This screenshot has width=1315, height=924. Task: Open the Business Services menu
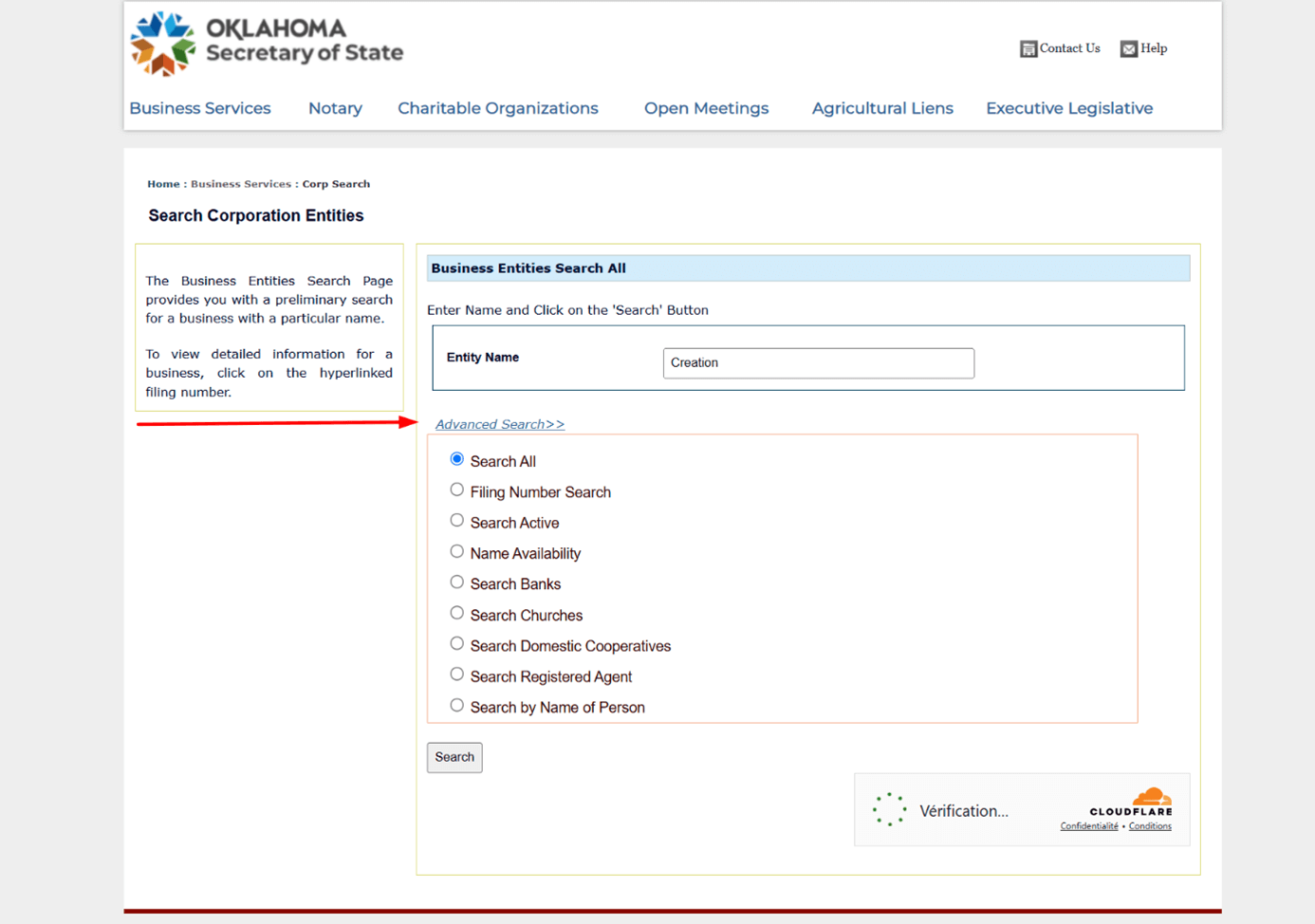pos(200,108)
